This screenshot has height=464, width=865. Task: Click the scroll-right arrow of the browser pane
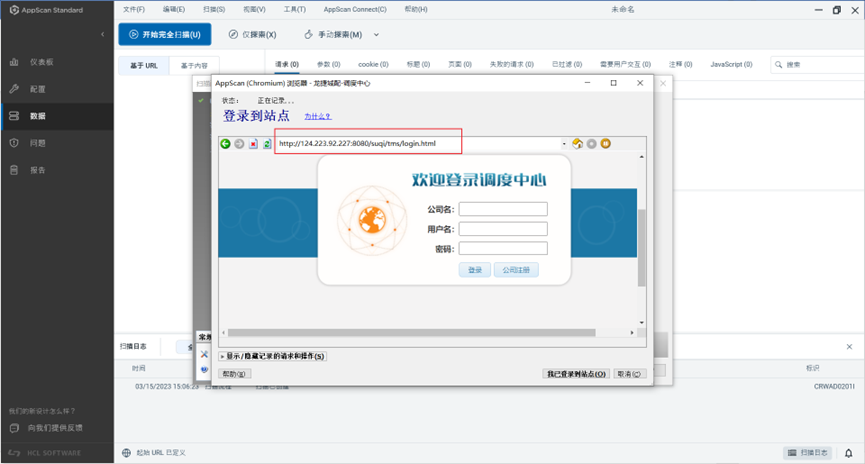(632, 333)
